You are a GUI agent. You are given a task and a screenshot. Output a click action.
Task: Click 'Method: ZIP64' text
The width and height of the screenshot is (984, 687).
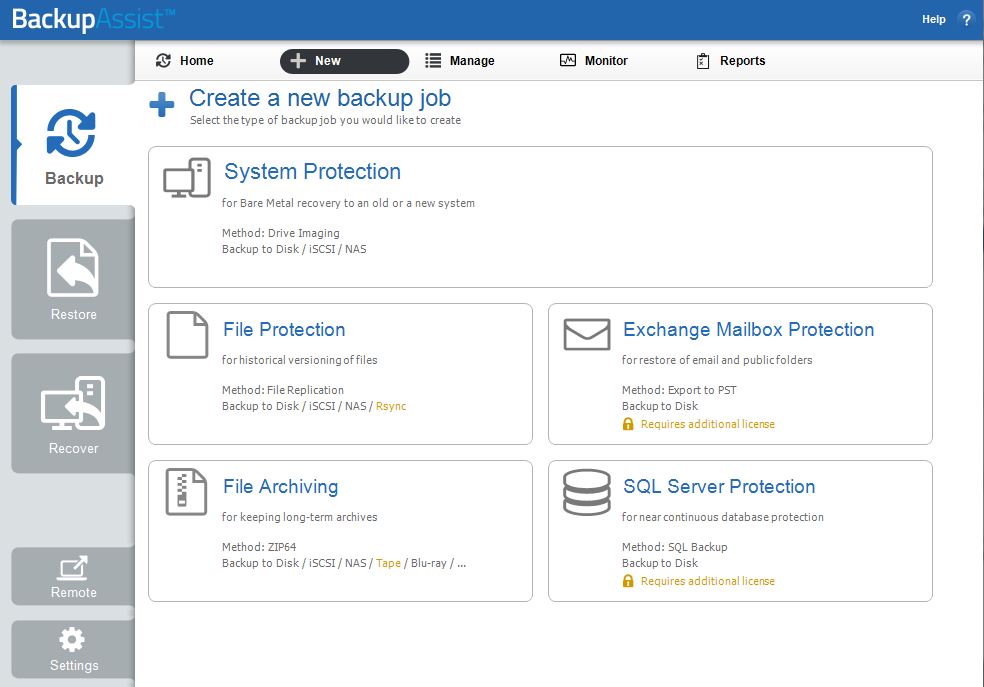tap(259, 546)
